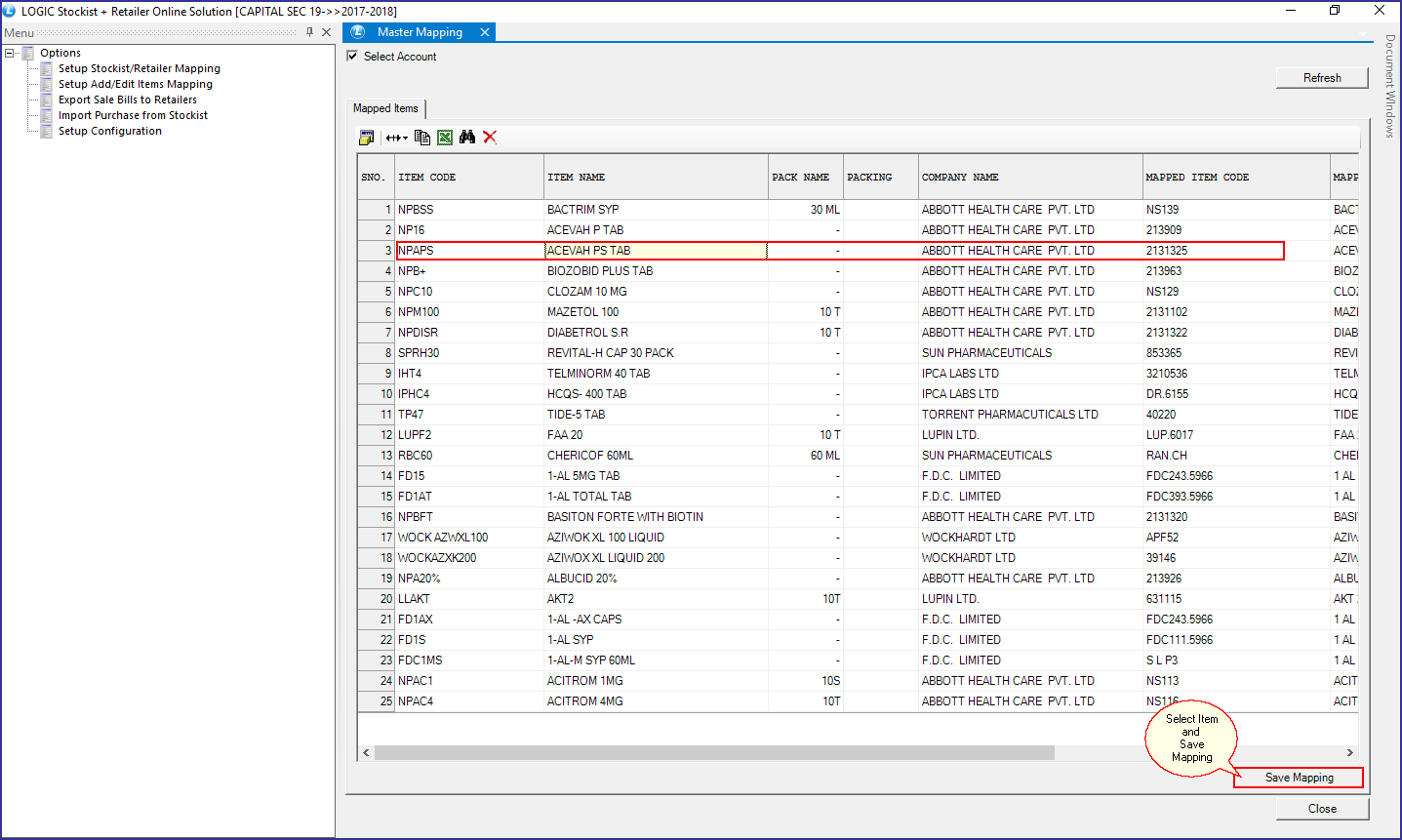The image size is (1402, 840).
Task: Open Setup Add/Edit Items Mapping
Action: [136, 84]
